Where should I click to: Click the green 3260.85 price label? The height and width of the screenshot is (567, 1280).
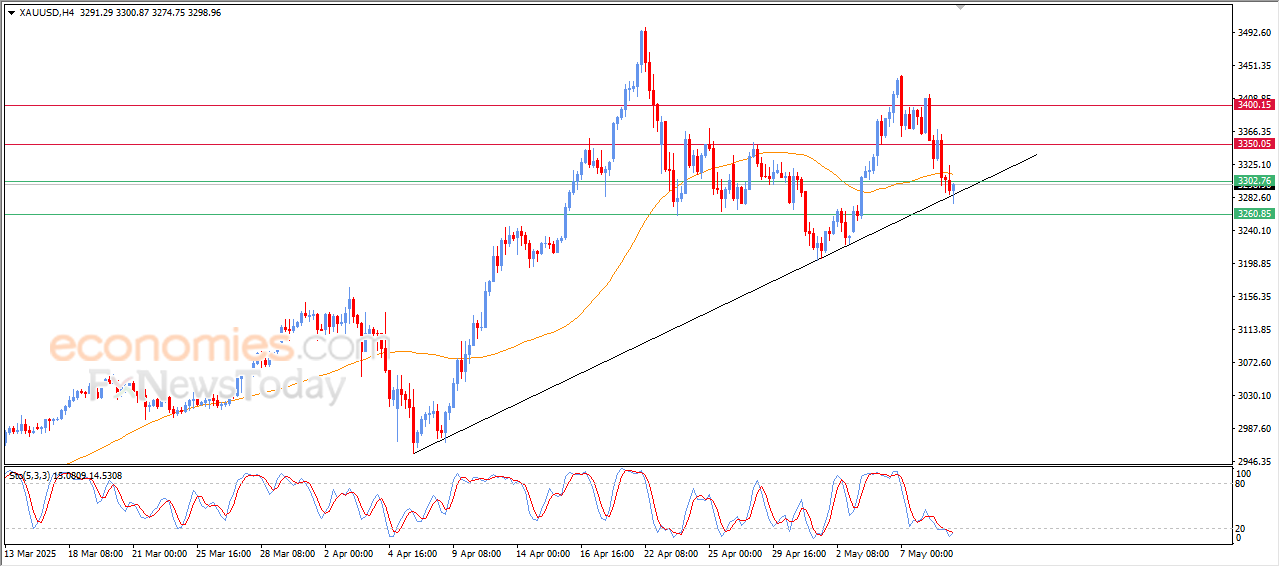(1253, 214)
